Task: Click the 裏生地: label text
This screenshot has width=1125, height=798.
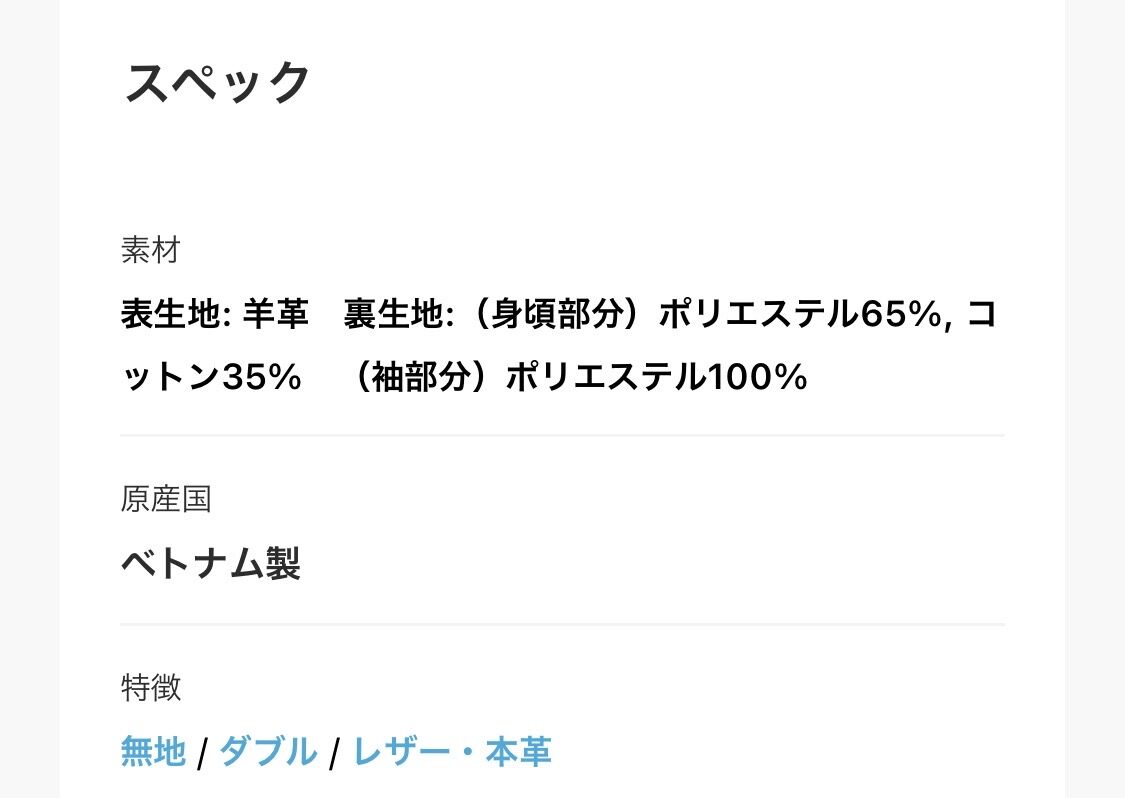Action: pyautogui.click(x=399, y=316)
